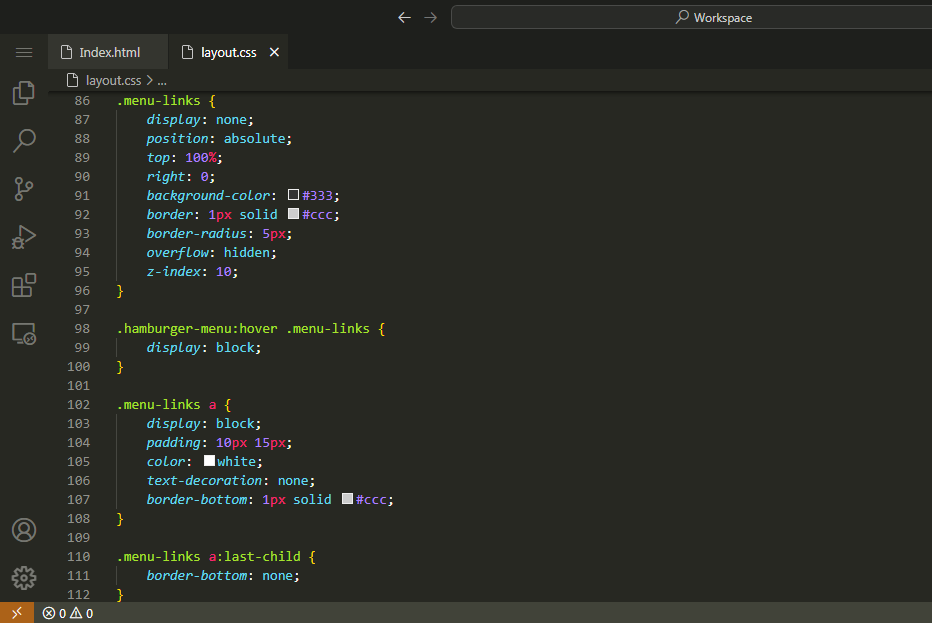Open the #333 background color swatch
The height and width of the screenshot is (623, 932).
pyautogui.click(x=294, y=195)
